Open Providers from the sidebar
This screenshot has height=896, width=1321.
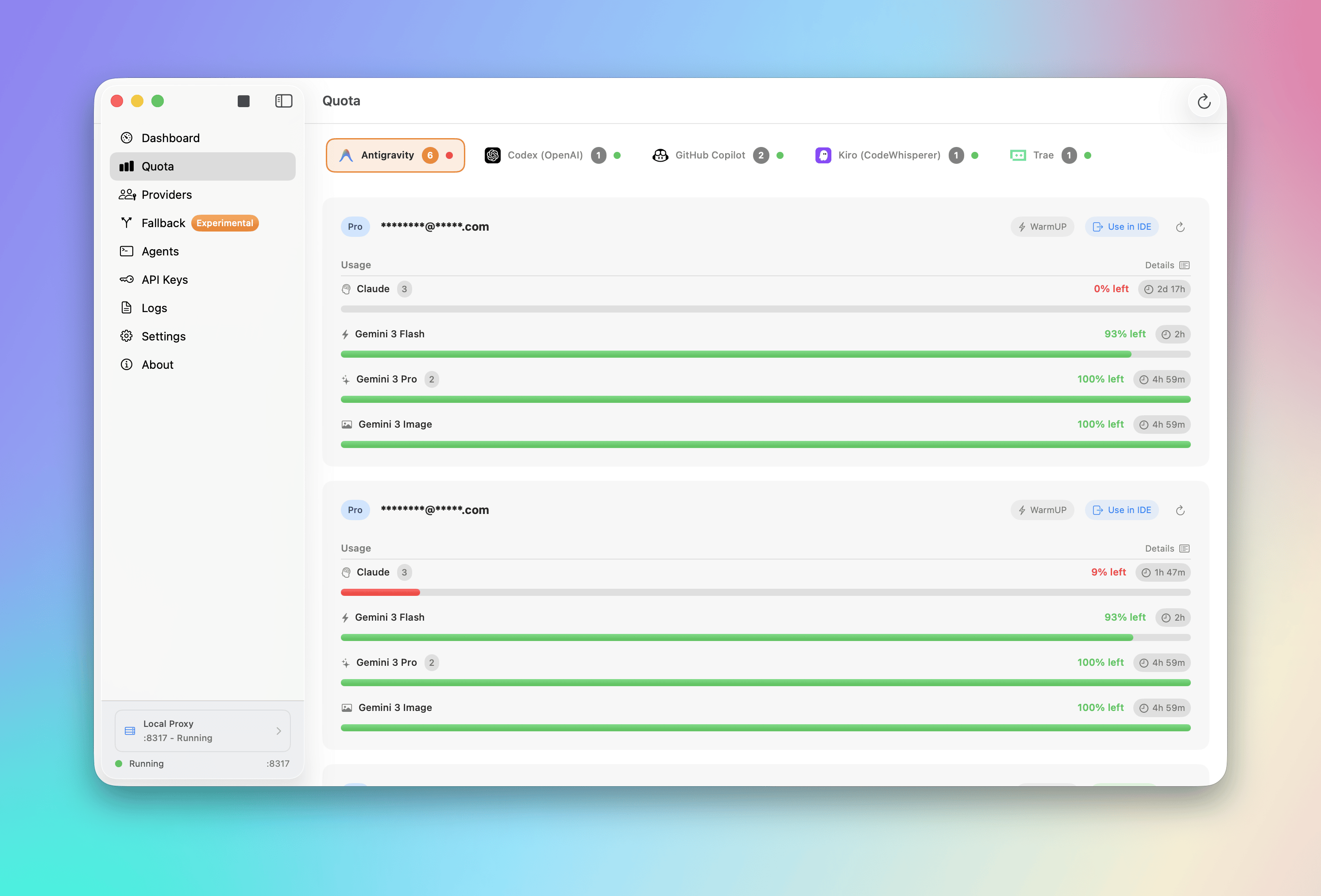pos(166,194)
